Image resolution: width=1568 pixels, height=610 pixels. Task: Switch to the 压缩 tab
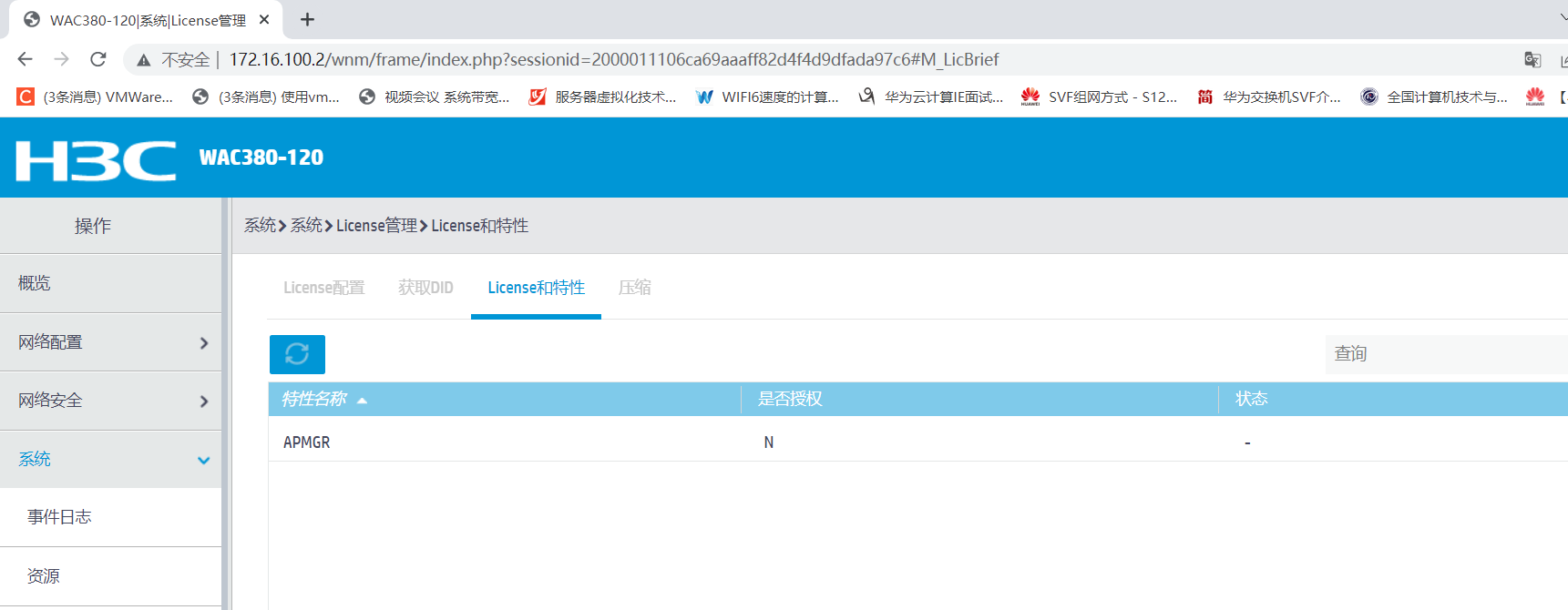[x=634, y=288]
